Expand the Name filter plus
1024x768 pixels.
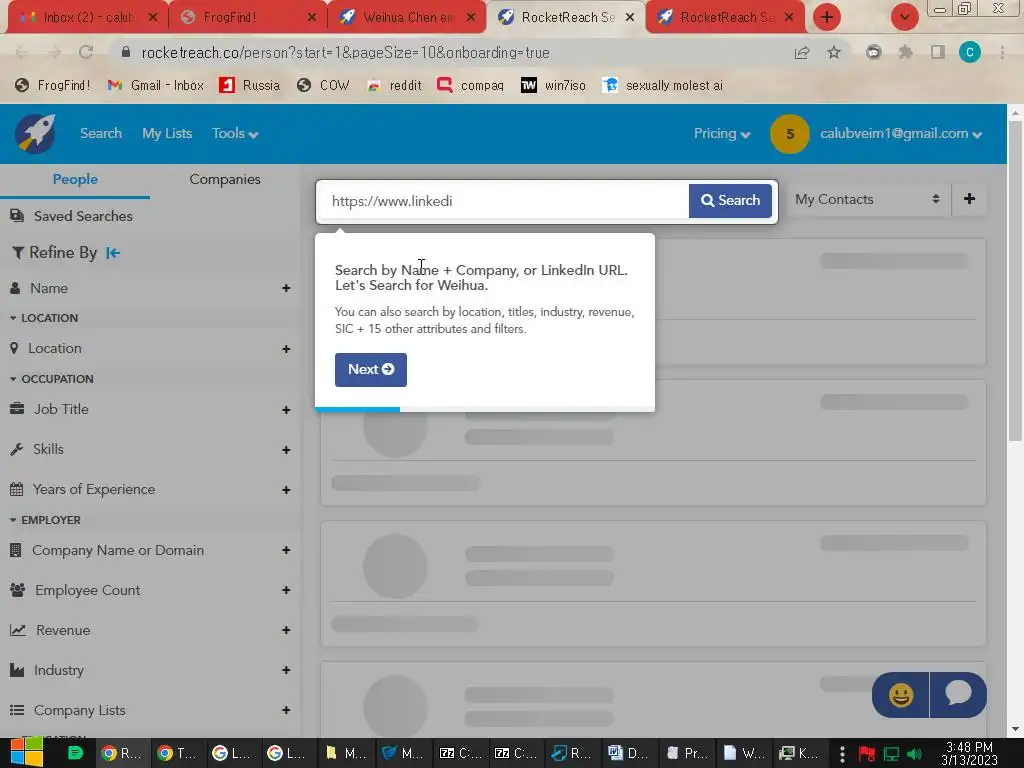pos(286,288)
